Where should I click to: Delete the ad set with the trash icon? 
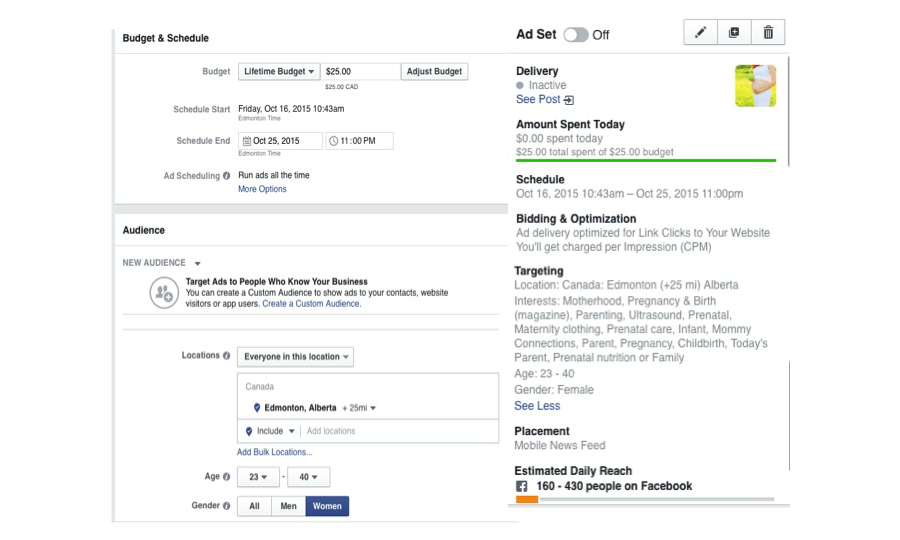click(768, 33)
